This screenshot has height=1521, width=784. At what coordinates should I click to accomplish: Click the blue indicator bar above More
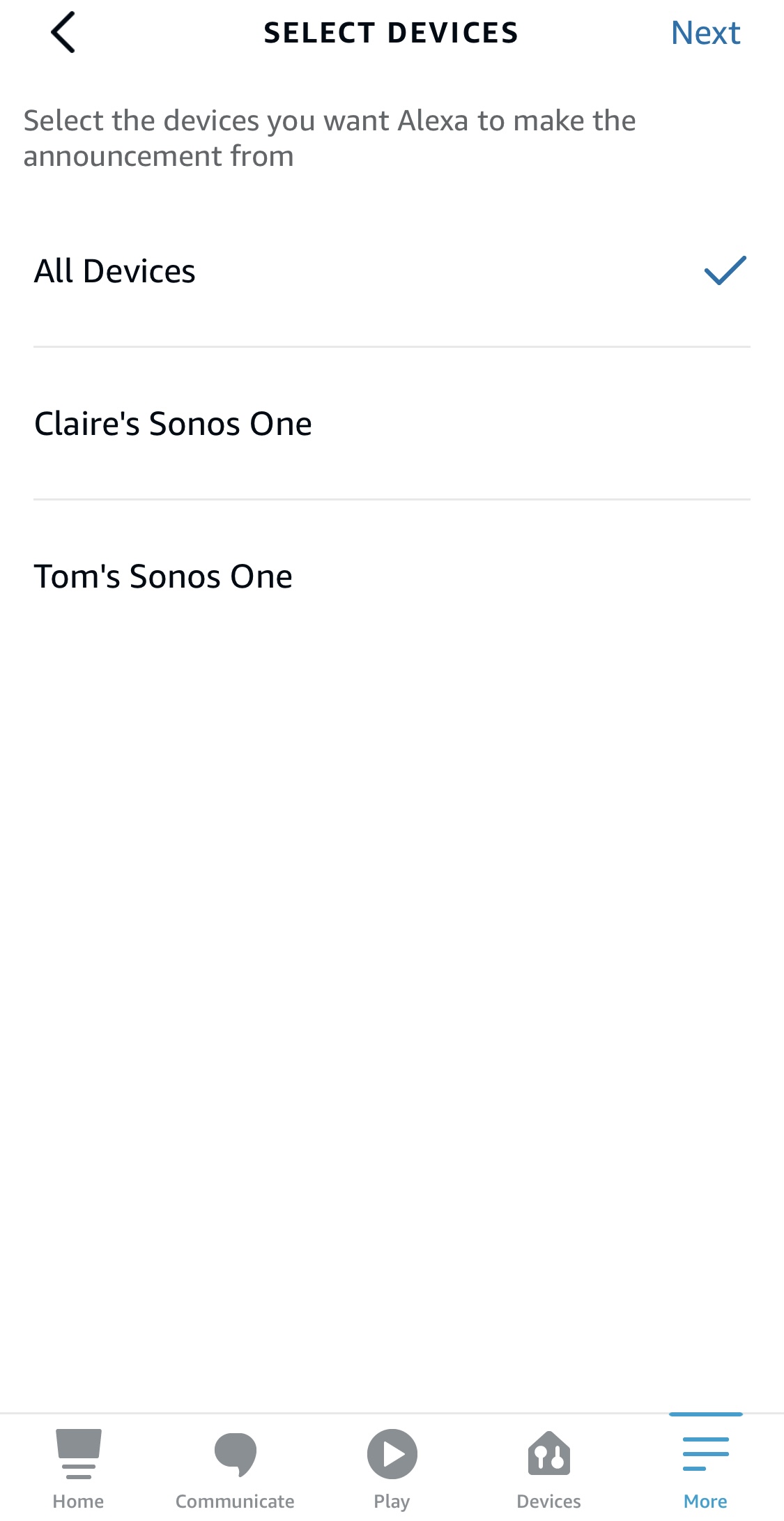705,1414
